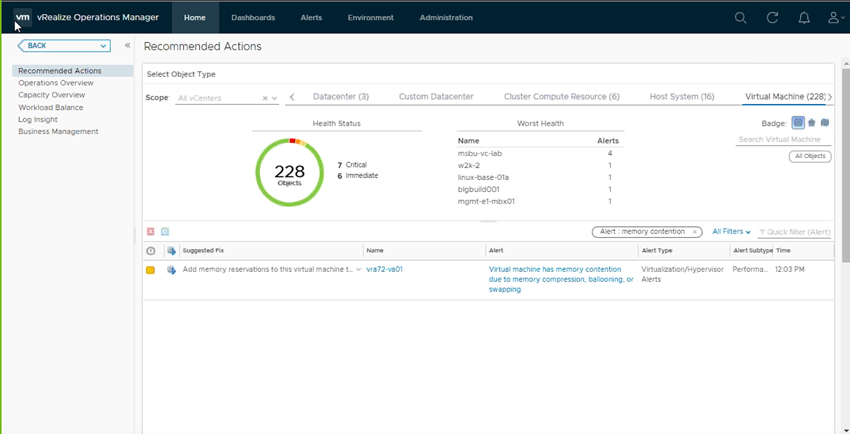850x434 pixels.
Task: Clear the Scope vCenters selection x
Action: pyautogui.click(x=265, y=98)
